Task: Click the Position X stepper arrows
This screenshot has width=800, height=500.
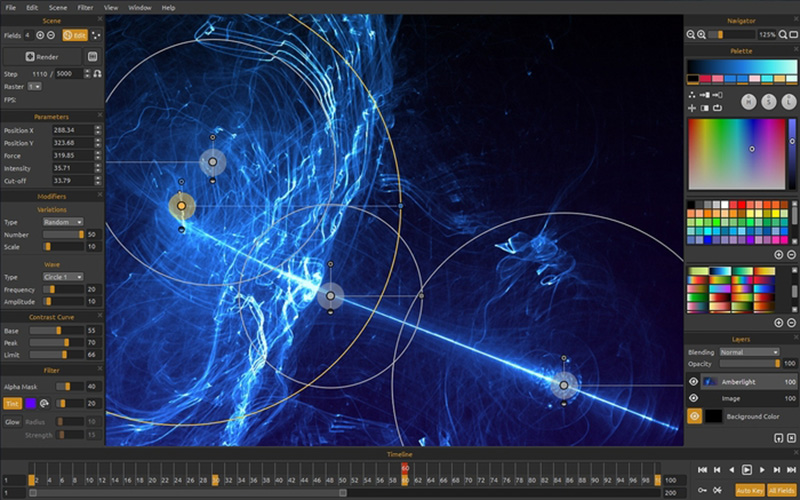Action: click(98, 130)
